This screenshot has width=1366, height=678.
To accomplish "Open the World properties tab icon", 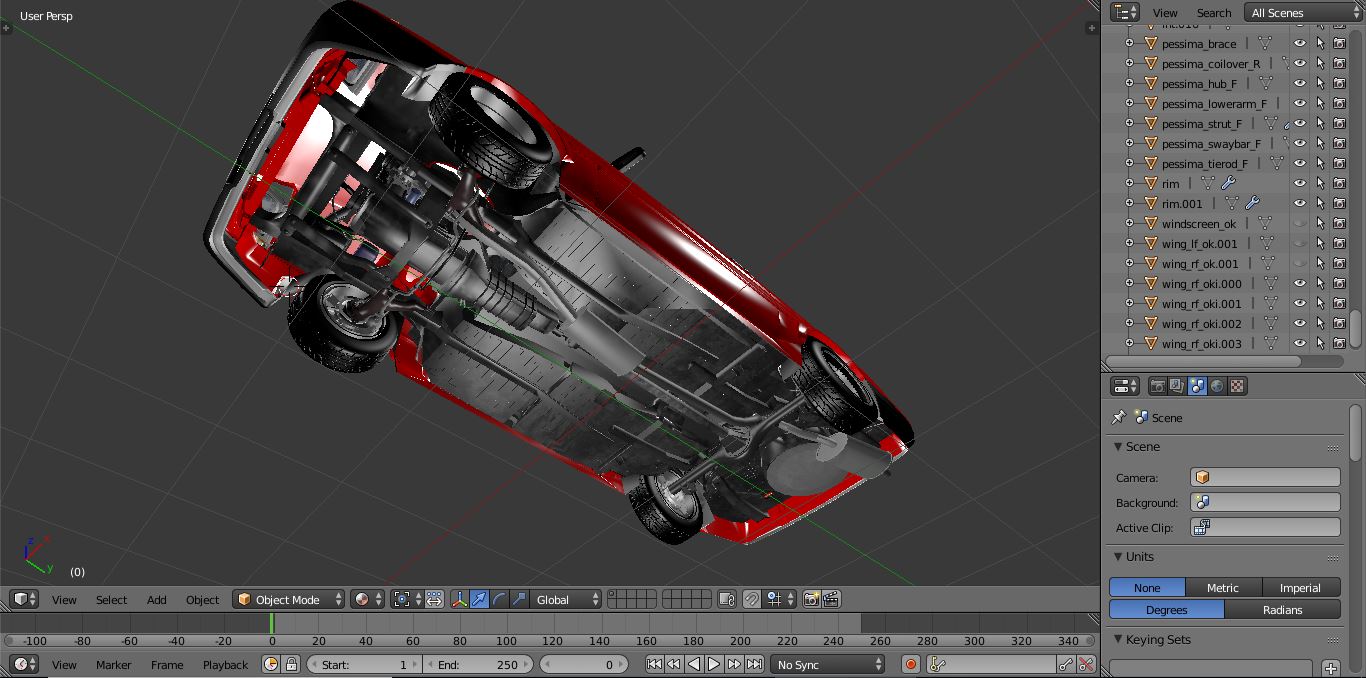I will pyautogui.click(x=1217, y=386).
